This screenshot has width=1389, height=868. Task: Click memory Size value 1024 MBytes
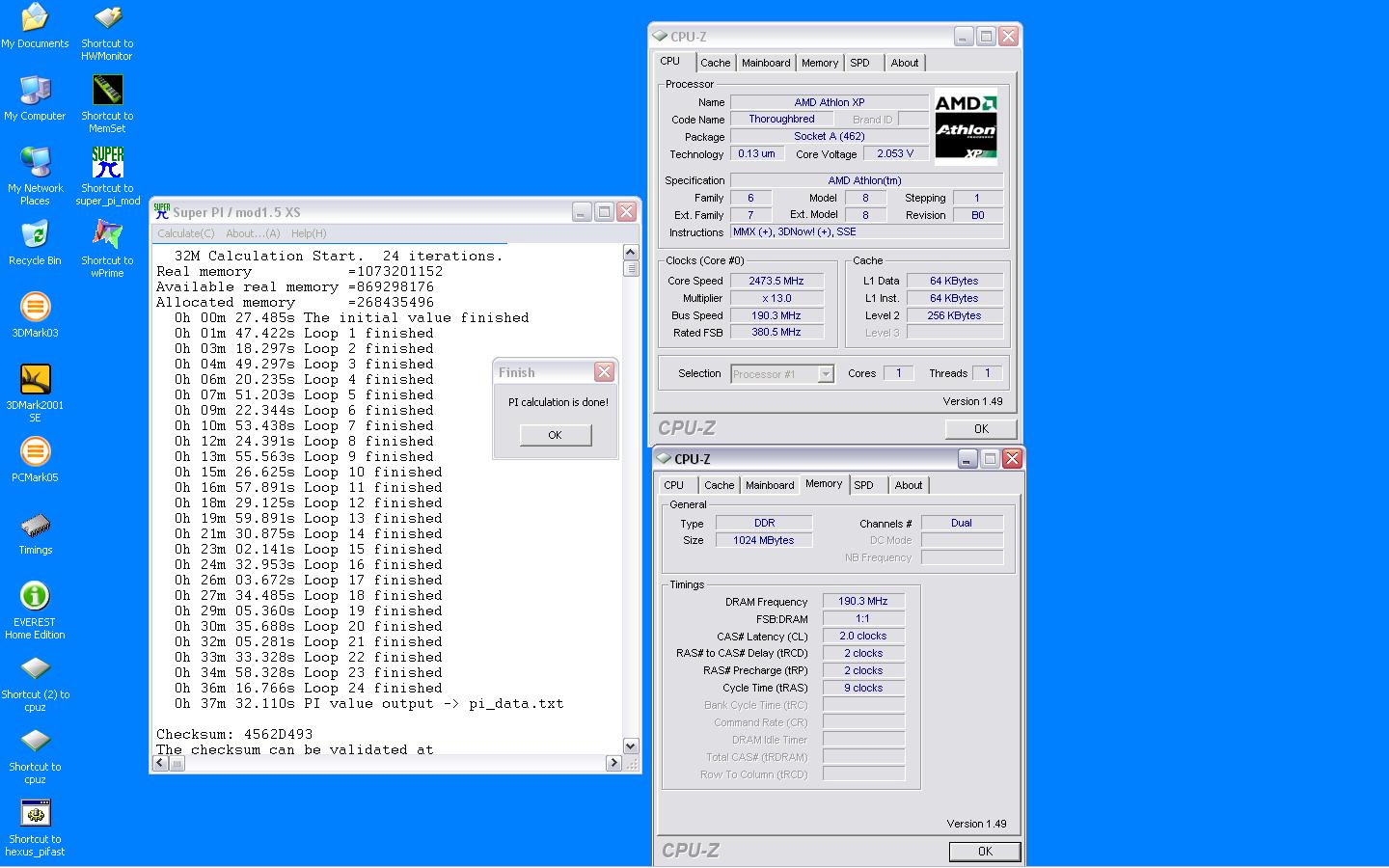point(764,540)
